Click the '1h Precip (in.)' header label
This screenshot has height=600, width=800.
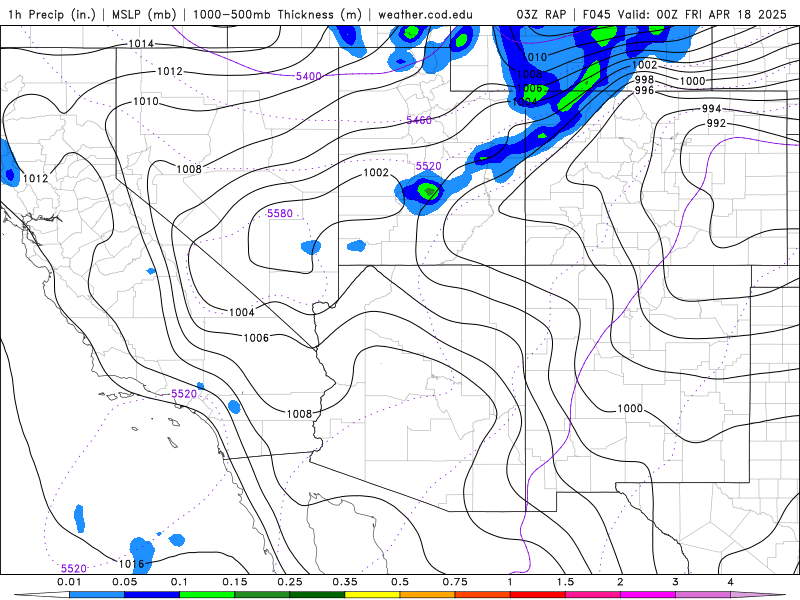(52, 14)
